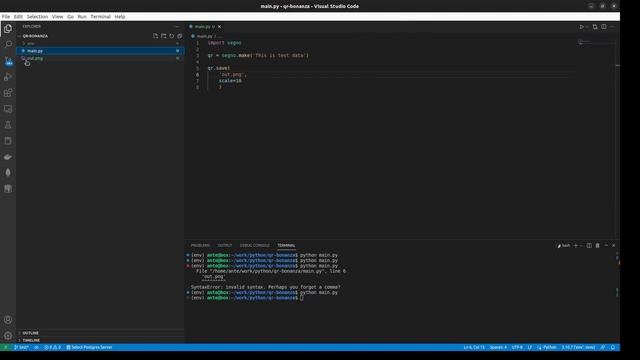Viewport: 640px width, 360px height.
Task: Switch to the Problems panel tab
Action: (200, 245)
